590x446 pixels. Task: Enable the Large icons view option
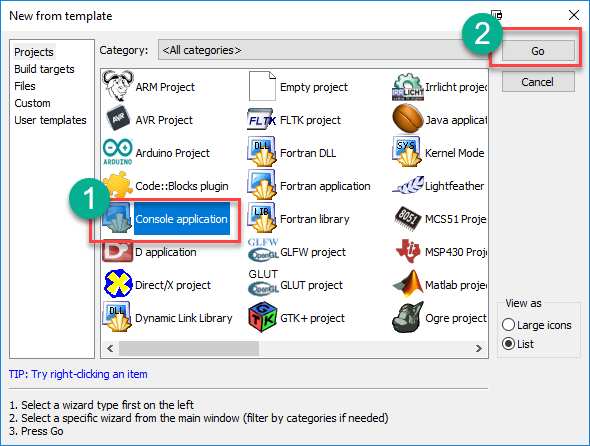pyautogui.click(x=508, y=325)
